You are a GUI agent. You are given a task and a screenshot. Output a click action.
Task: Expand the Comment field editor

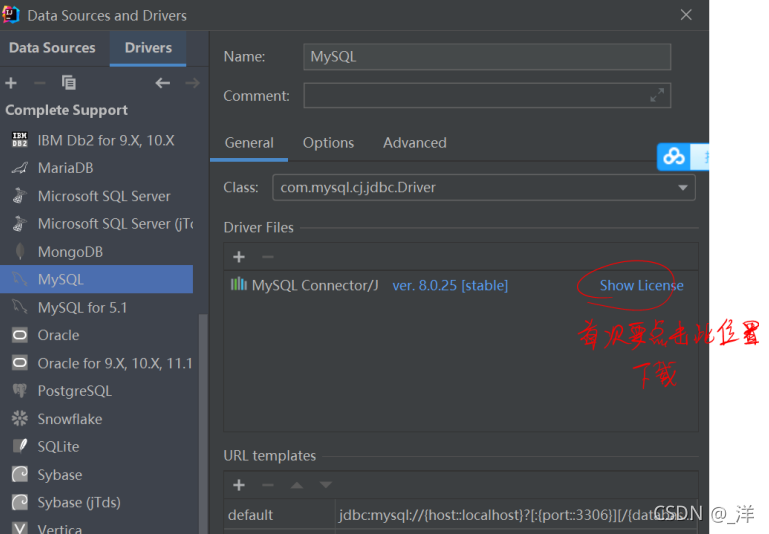657,95
